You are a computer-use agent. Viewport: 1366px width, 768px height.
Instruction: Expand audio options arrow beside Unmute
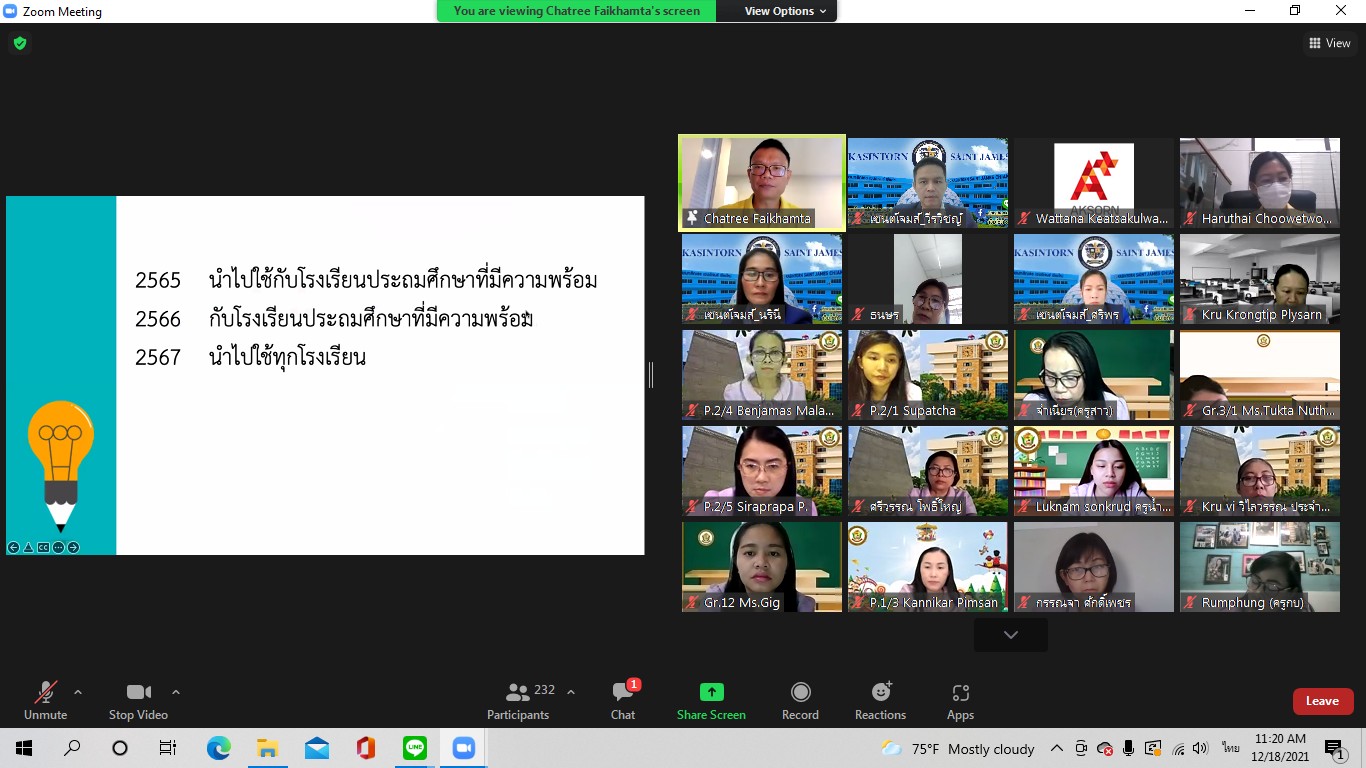(x=78, y=692)
